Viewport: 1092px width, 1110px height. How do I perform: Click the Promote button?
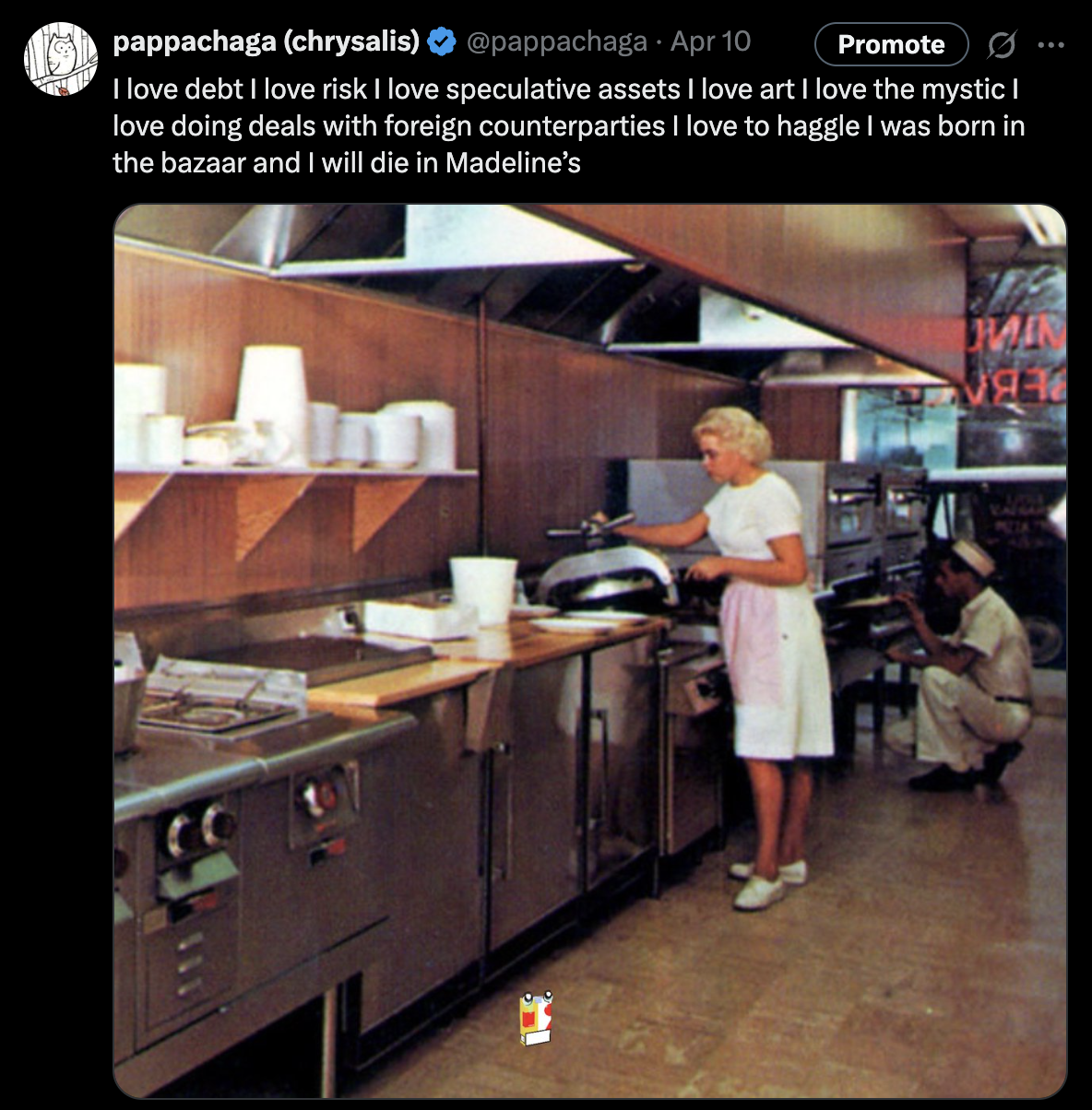click(x=891, y=44)
